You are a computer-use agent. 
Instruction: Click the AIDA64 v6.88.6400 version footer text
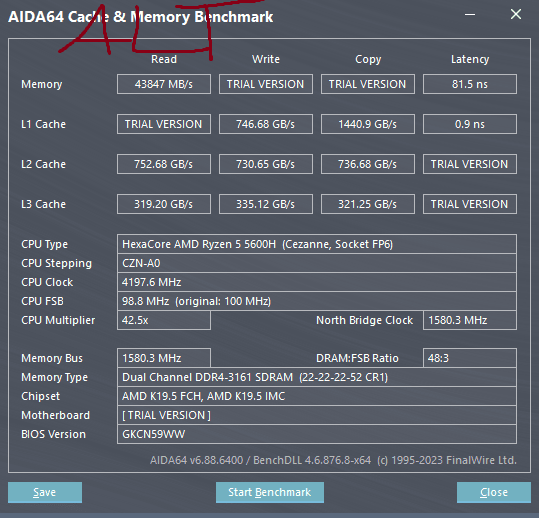333,460
